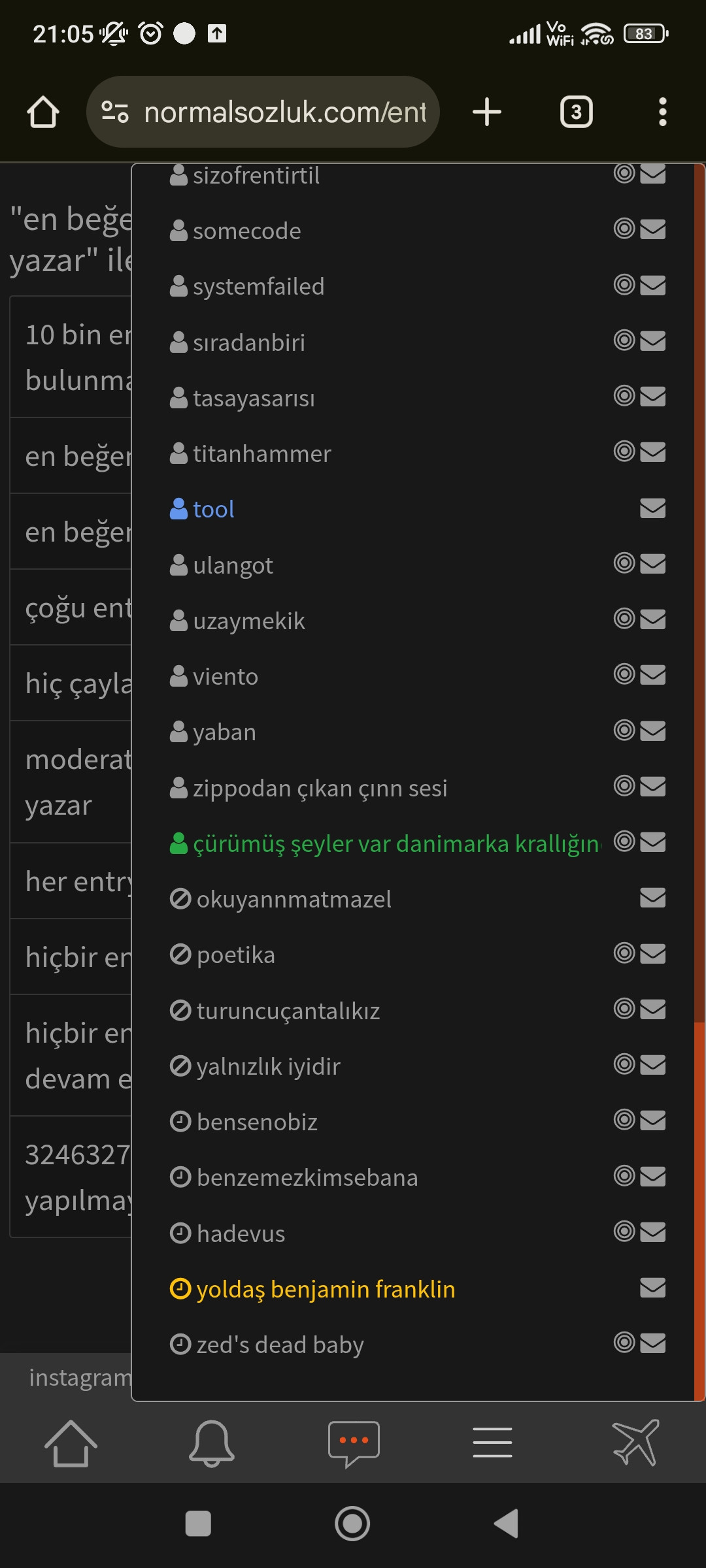Open the browser three-dot menu

[x=662, y=112]
